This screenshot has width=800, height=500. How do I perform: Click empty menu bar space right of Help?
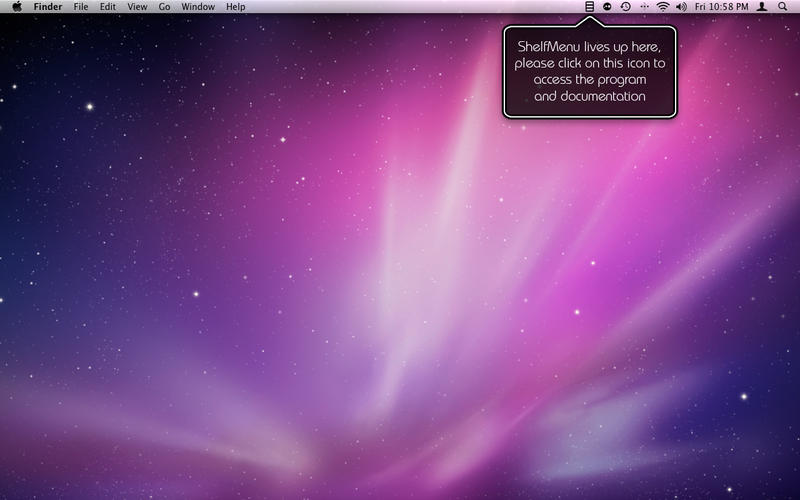pos(400,7)
